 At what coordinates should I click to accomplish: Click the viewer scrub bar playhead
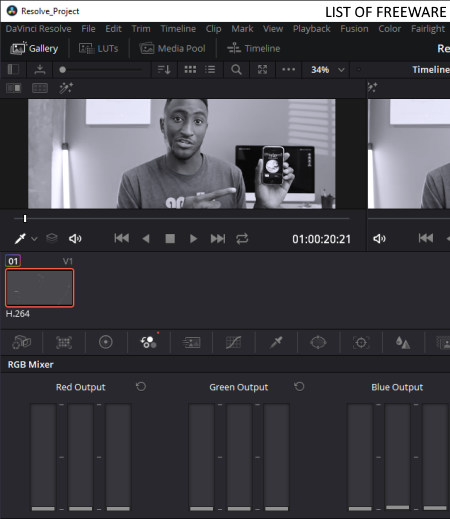[x=25, y=219]
